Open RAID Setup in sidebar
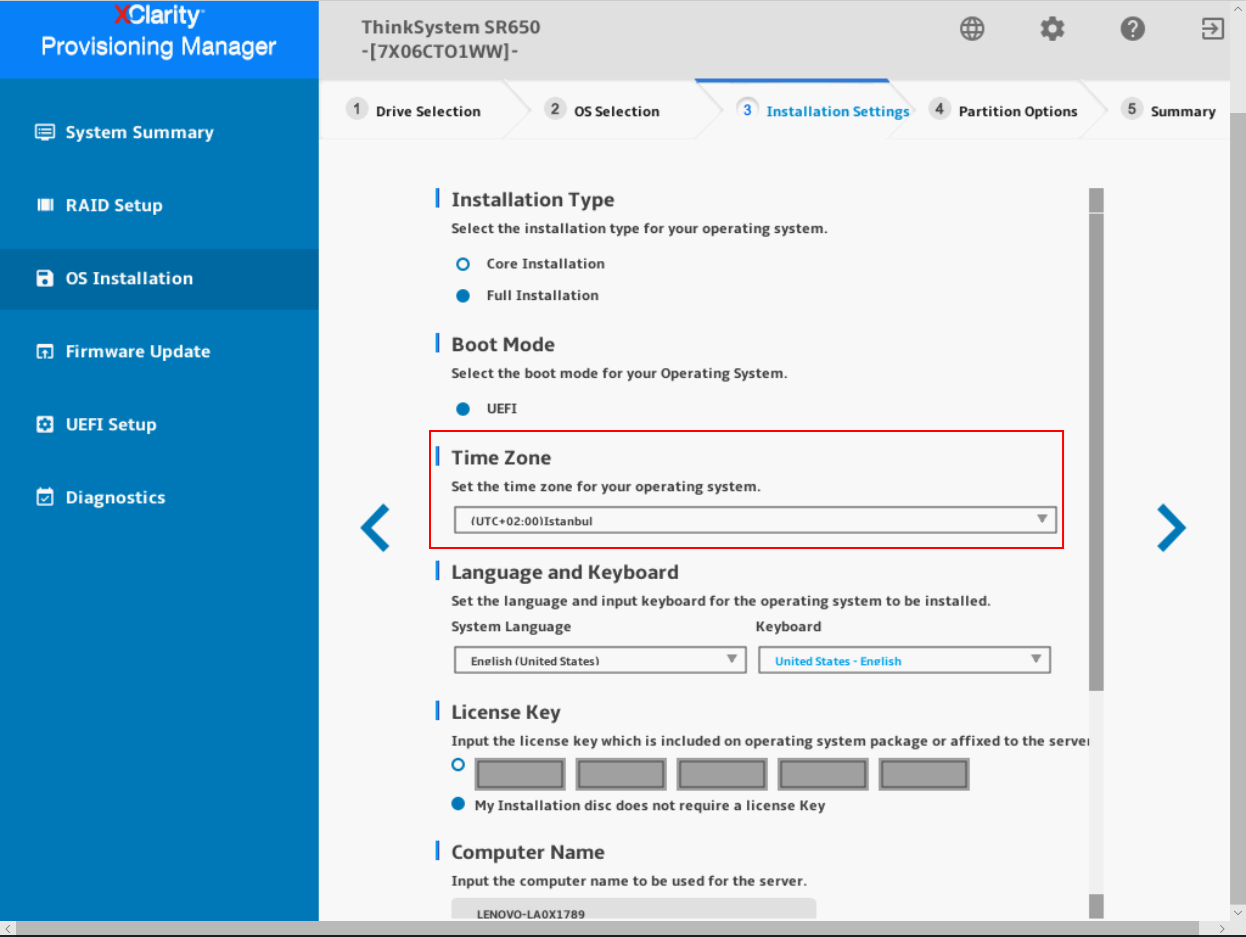The height and width of the screenshot is (937, 1246). coord(159,205)
